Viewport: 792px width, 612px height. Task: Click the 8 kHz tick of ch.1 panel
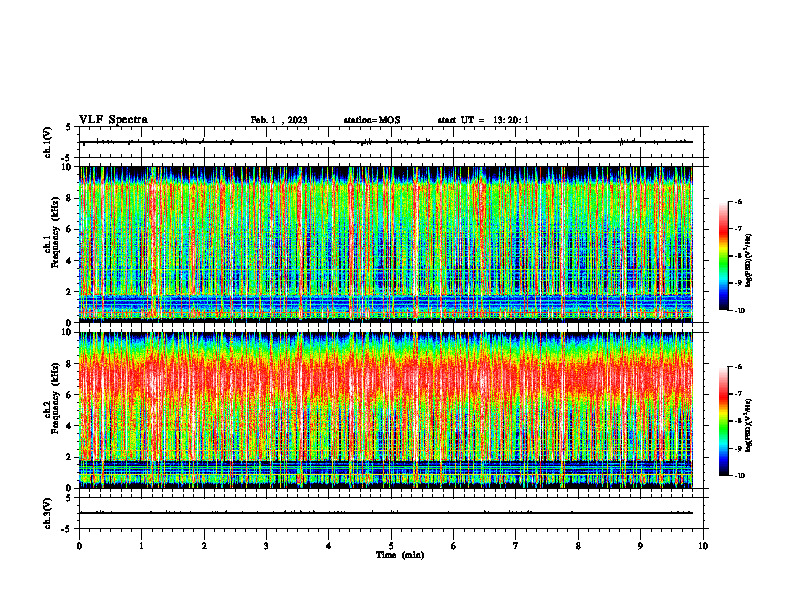click(70, 198)
